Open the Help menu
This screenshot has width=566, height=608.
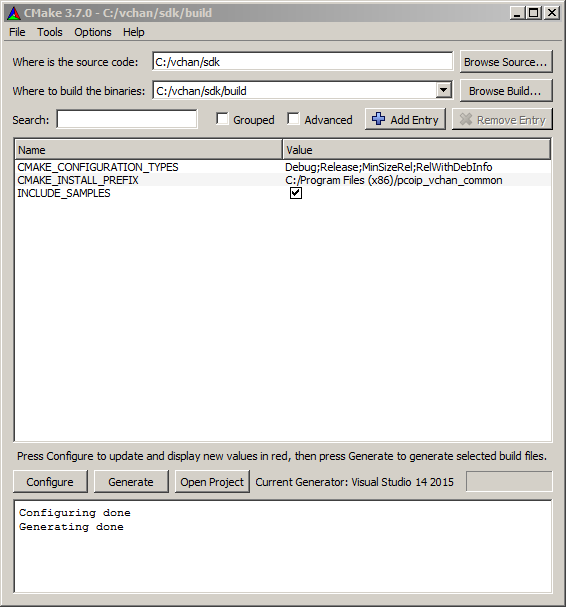click(134, 32)
